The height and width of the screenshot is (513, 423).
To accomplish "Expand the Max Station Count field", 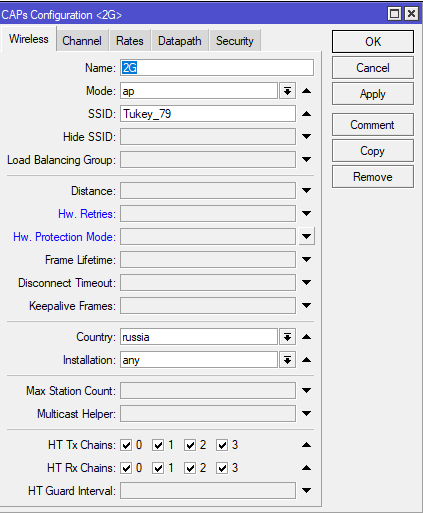I will tap(306, 390).
